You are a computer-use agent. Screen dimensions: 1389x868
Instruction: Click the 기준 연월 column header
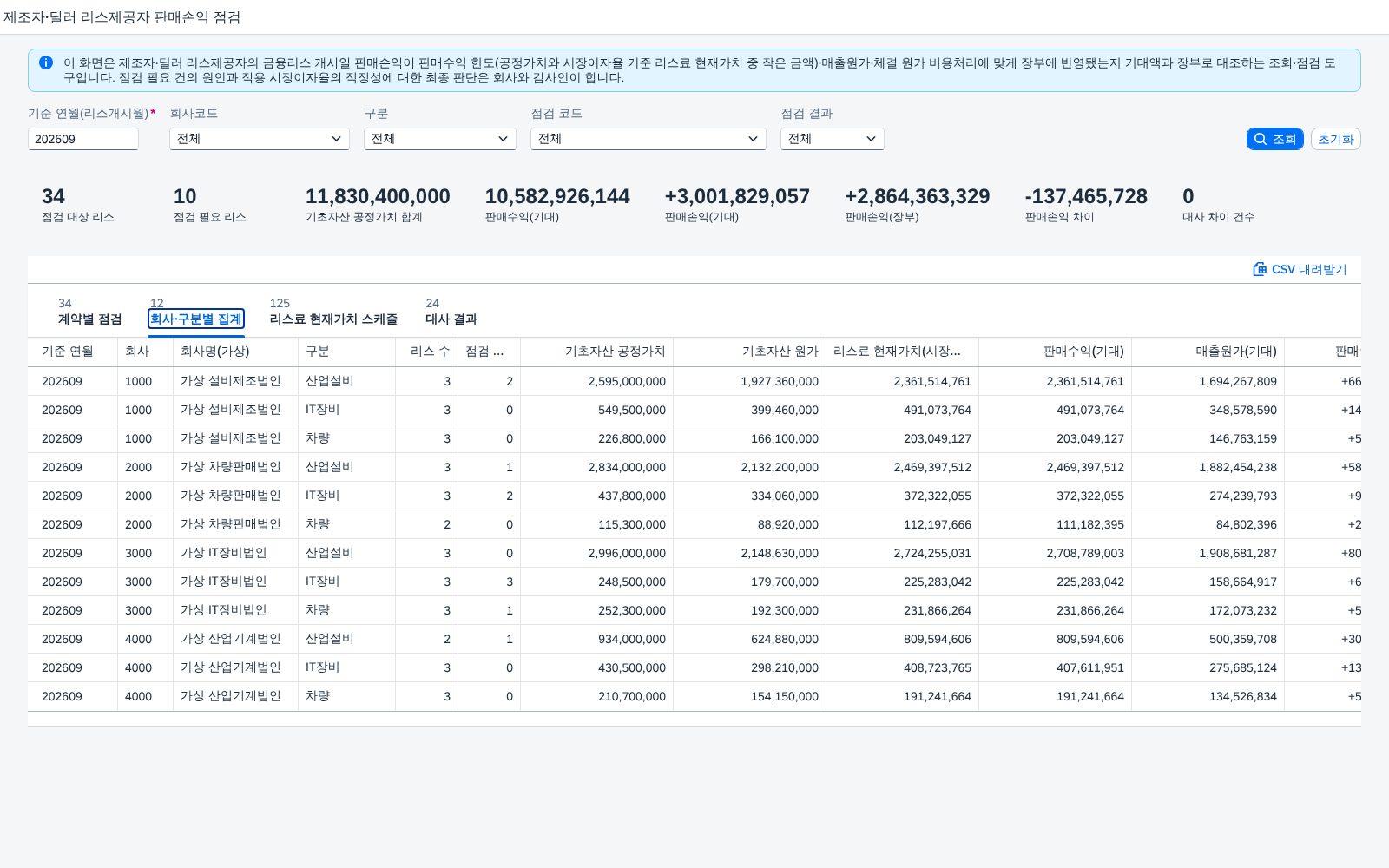point(73,352)
